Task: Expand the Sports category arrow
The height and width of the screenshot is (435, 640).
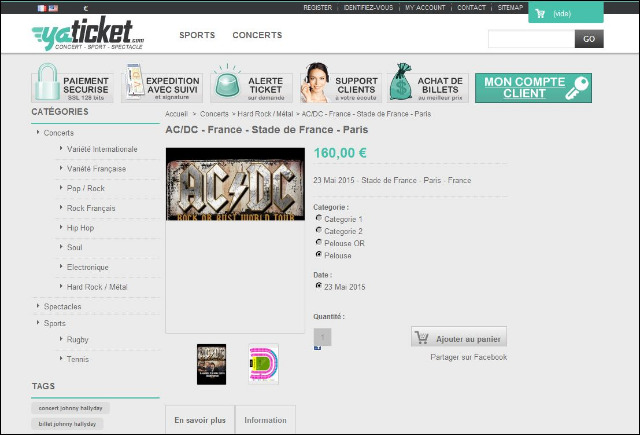Action: pos(38,322)
